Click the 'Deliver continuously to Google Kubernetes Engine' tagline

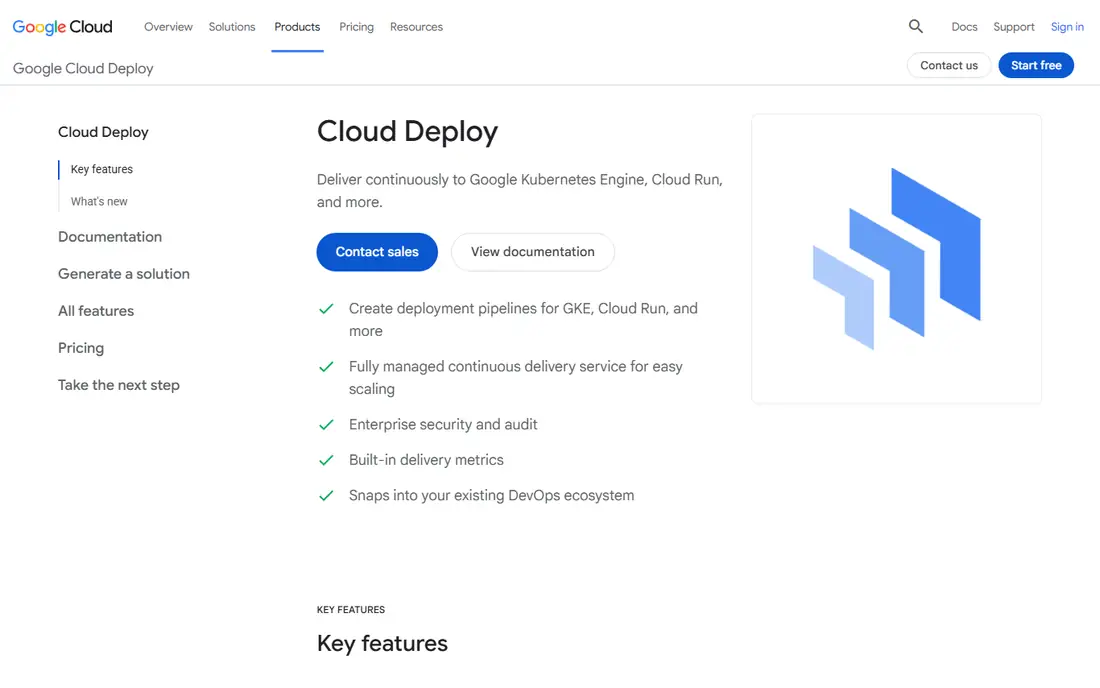520,191
